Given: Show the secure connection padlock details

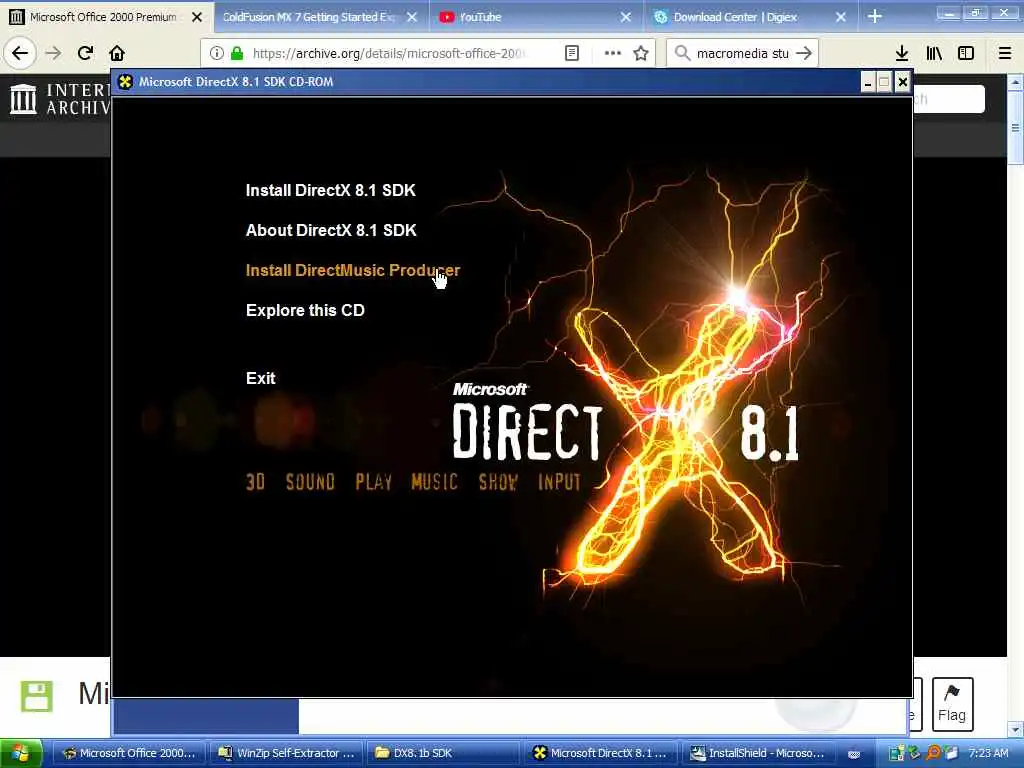Looking at the screenshot, I should point(237,53).
